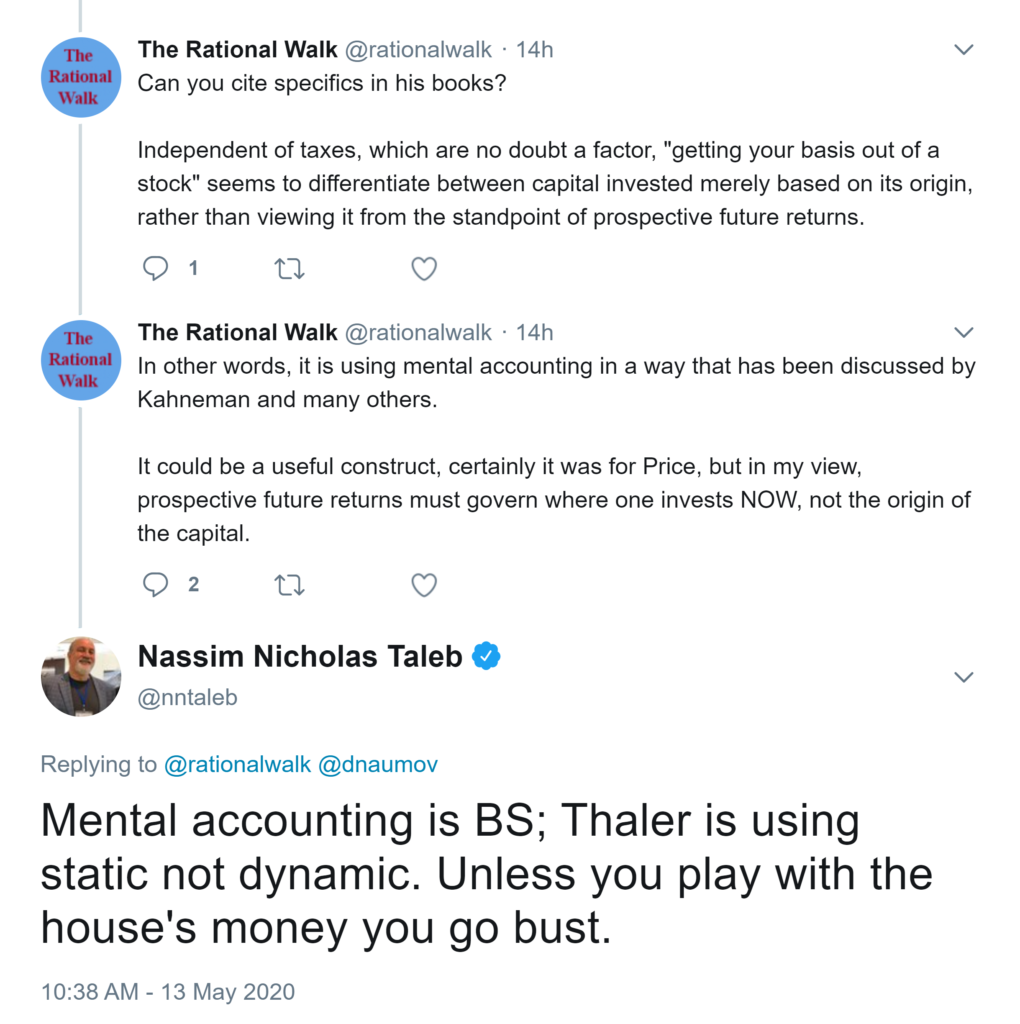Retweet the Kahneman mental accounting tweet
Screen dimensions: 1020x1024
coord(289,584)
